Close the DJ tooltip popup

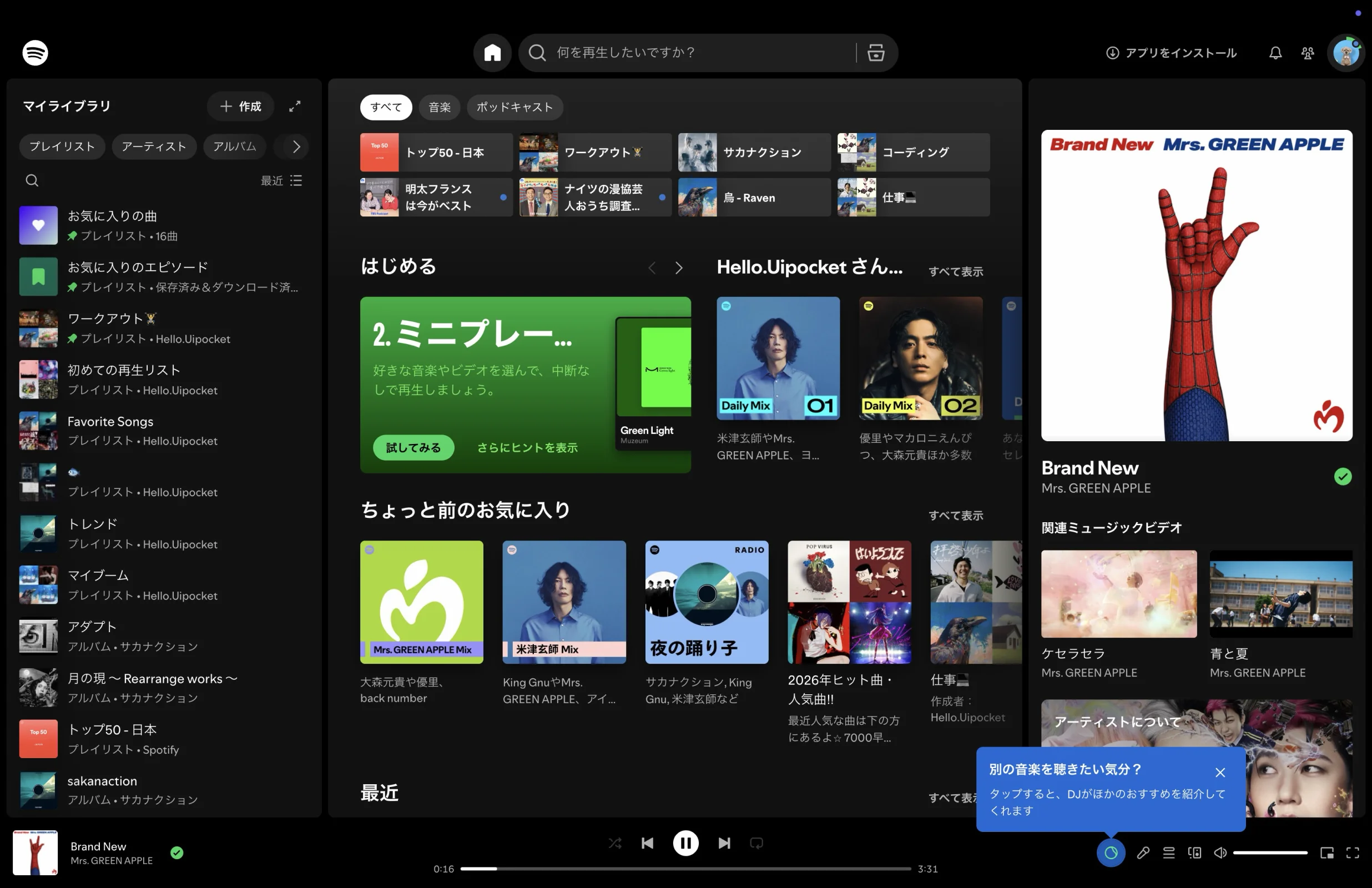pyautogui.click(x=1220, y=772)
